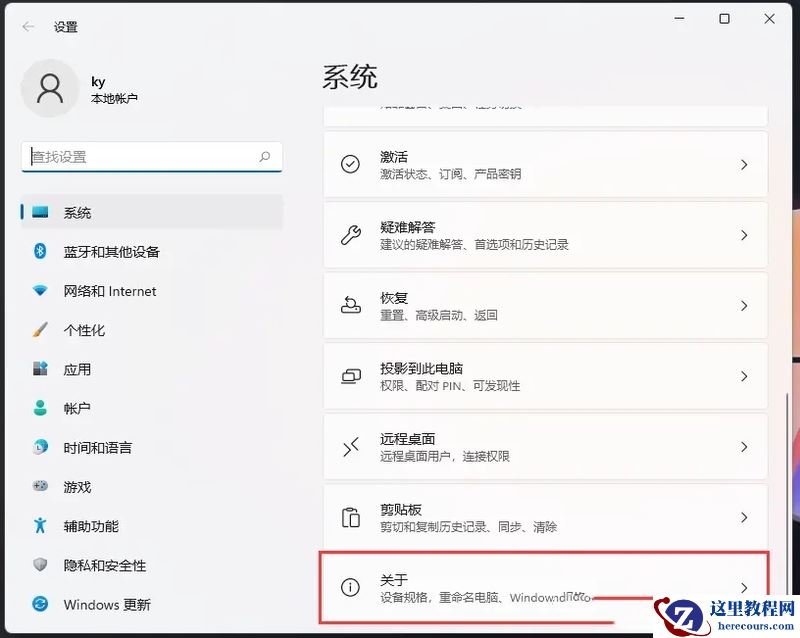
Task: Open the 远程桌面 remote desktop icon
Action: coord(350,447)
